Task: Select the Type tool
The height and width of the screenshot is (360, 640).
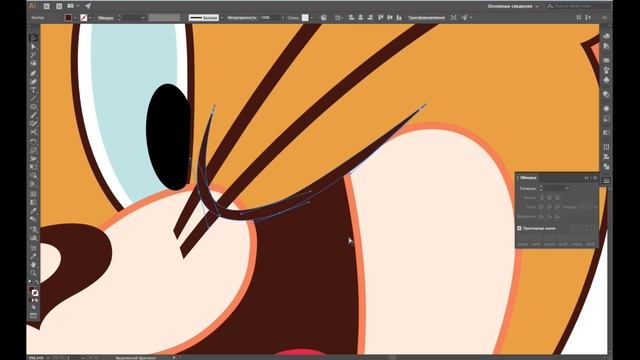Action: [33, 90]
